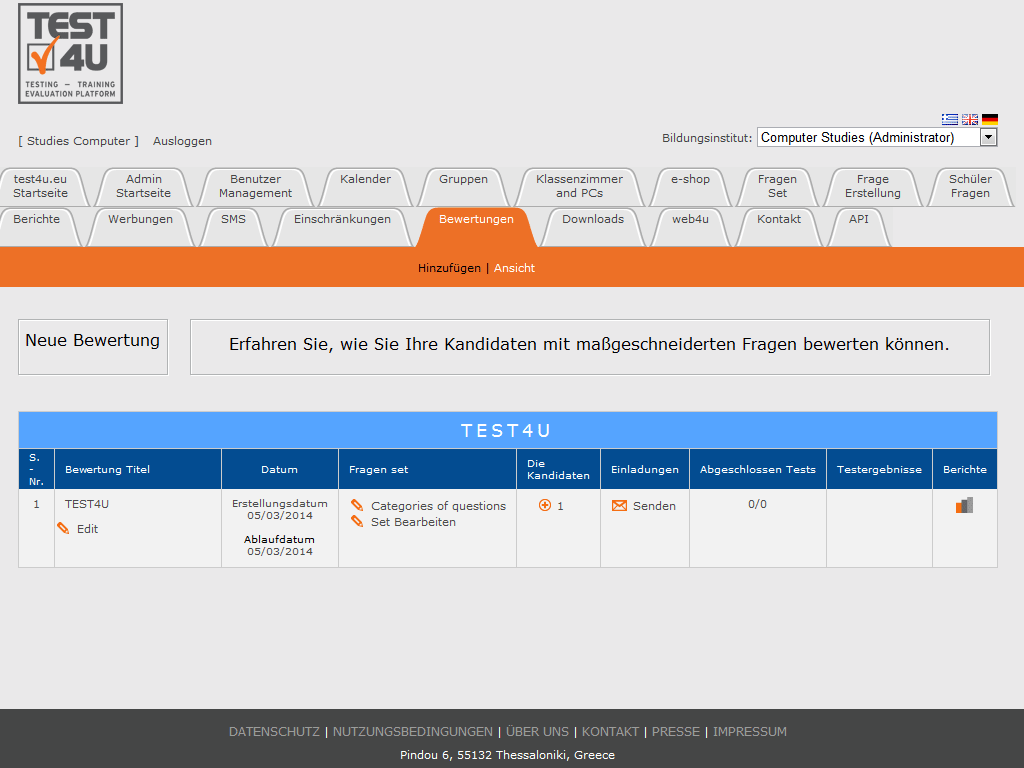The height and width of the screenshot is (768, 1024).
Task: Open the DATENSCHUTZ footer link
Action: point(274,731)
